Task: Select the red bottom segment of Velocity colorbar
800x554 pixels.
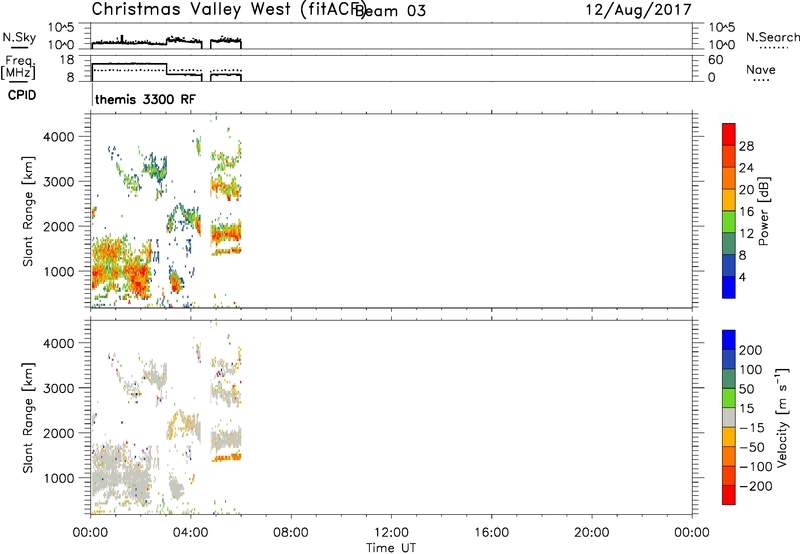Action: tap(729, 495)
